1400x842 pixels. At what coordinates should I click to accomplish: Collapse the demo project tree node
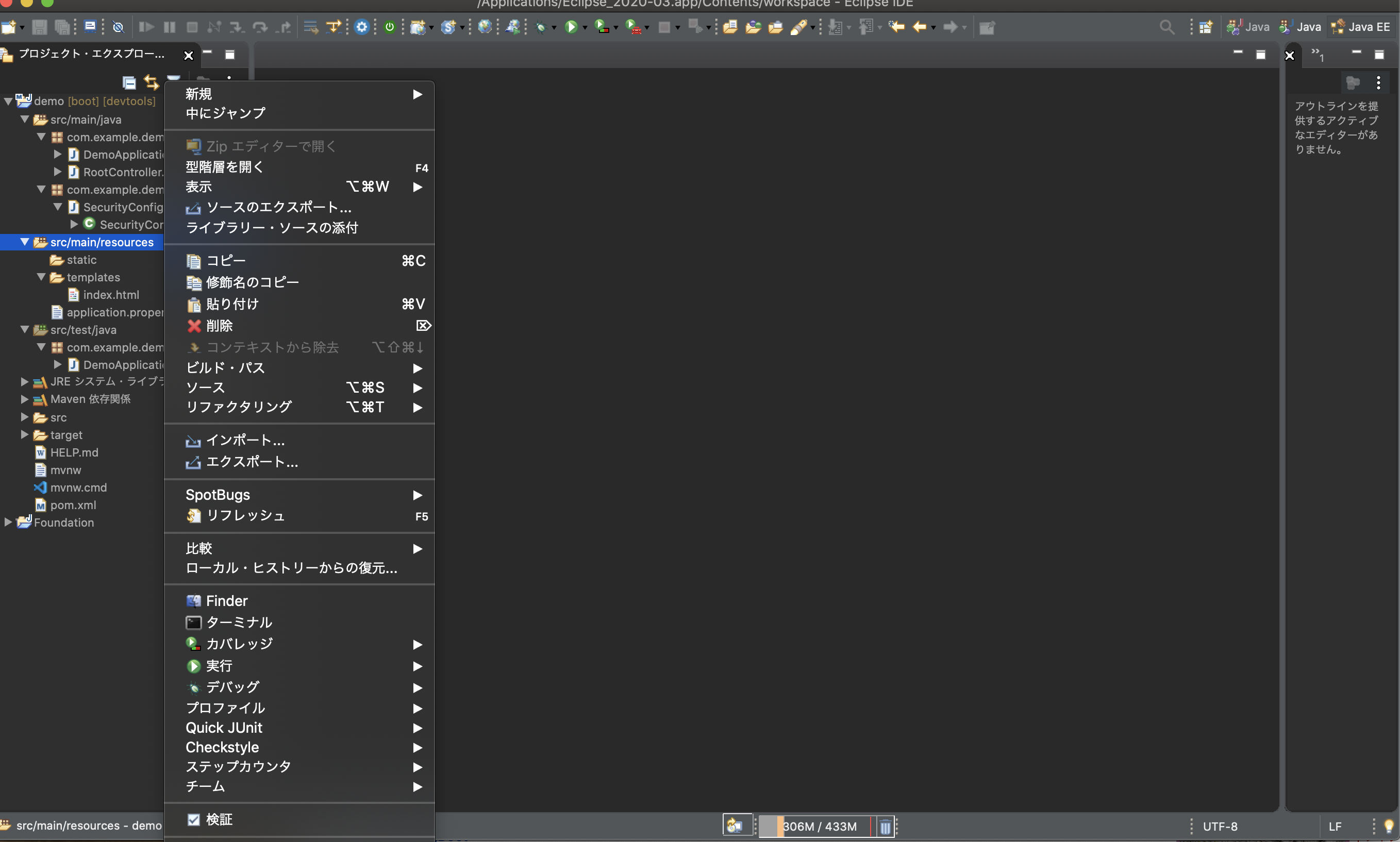pyautogui.click(x=8, y=102)
